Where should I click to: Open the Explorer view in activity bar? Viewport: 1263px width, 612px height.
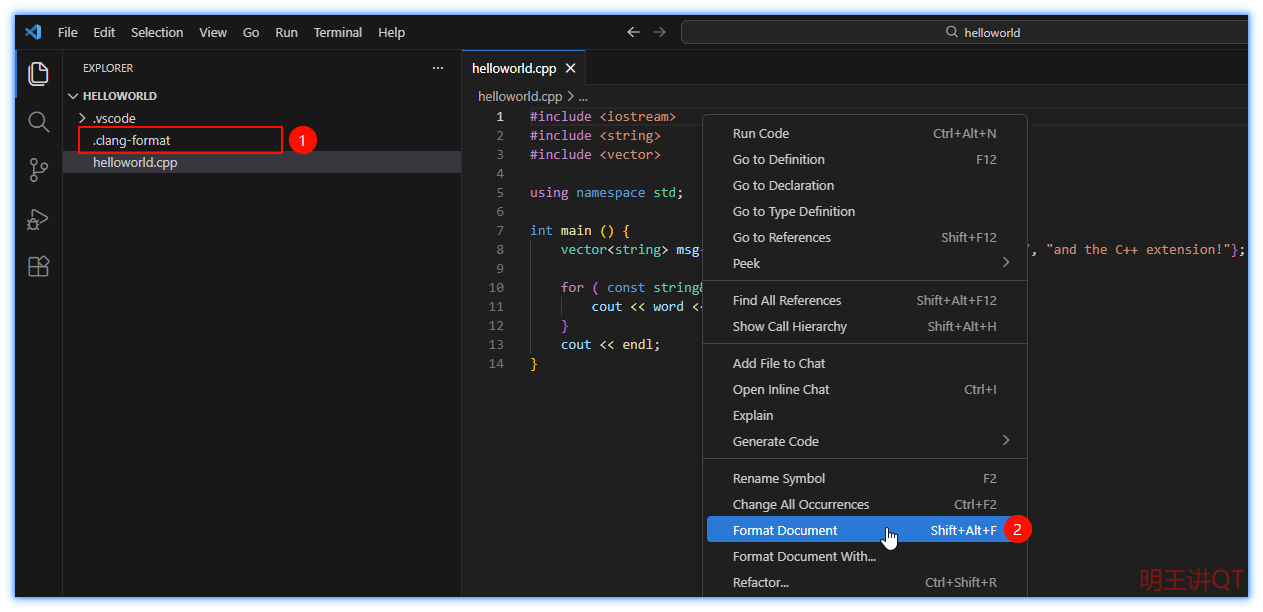[38, 73]
